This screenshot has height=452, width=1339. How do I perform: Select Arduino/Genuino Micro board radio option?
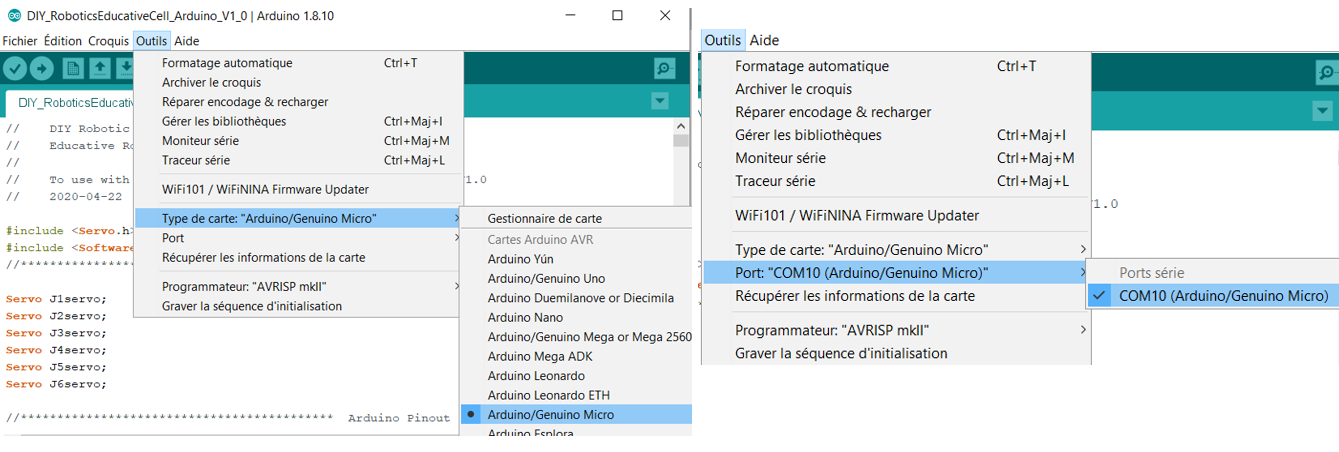(576, 414)
